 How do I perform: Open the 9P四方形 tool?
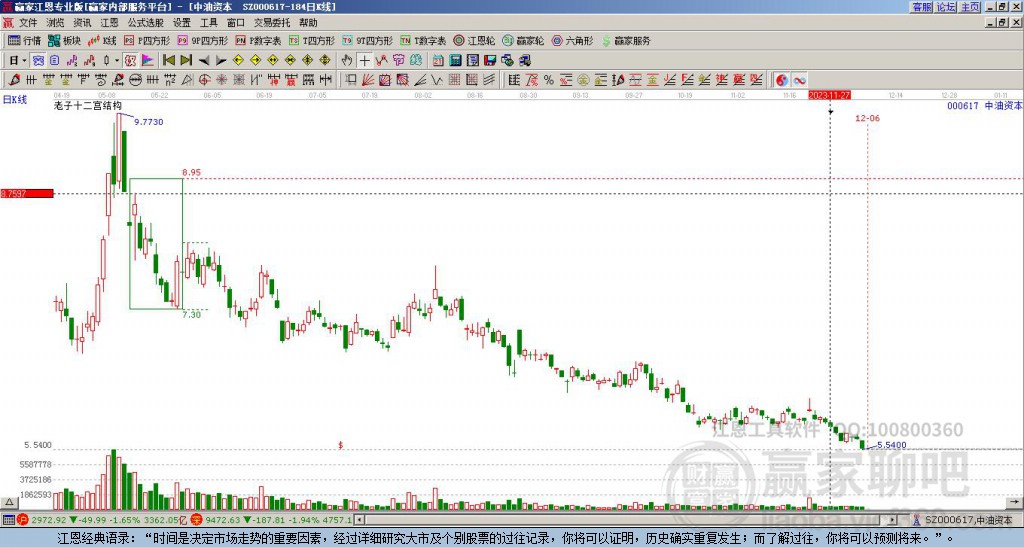pos(202,40)
